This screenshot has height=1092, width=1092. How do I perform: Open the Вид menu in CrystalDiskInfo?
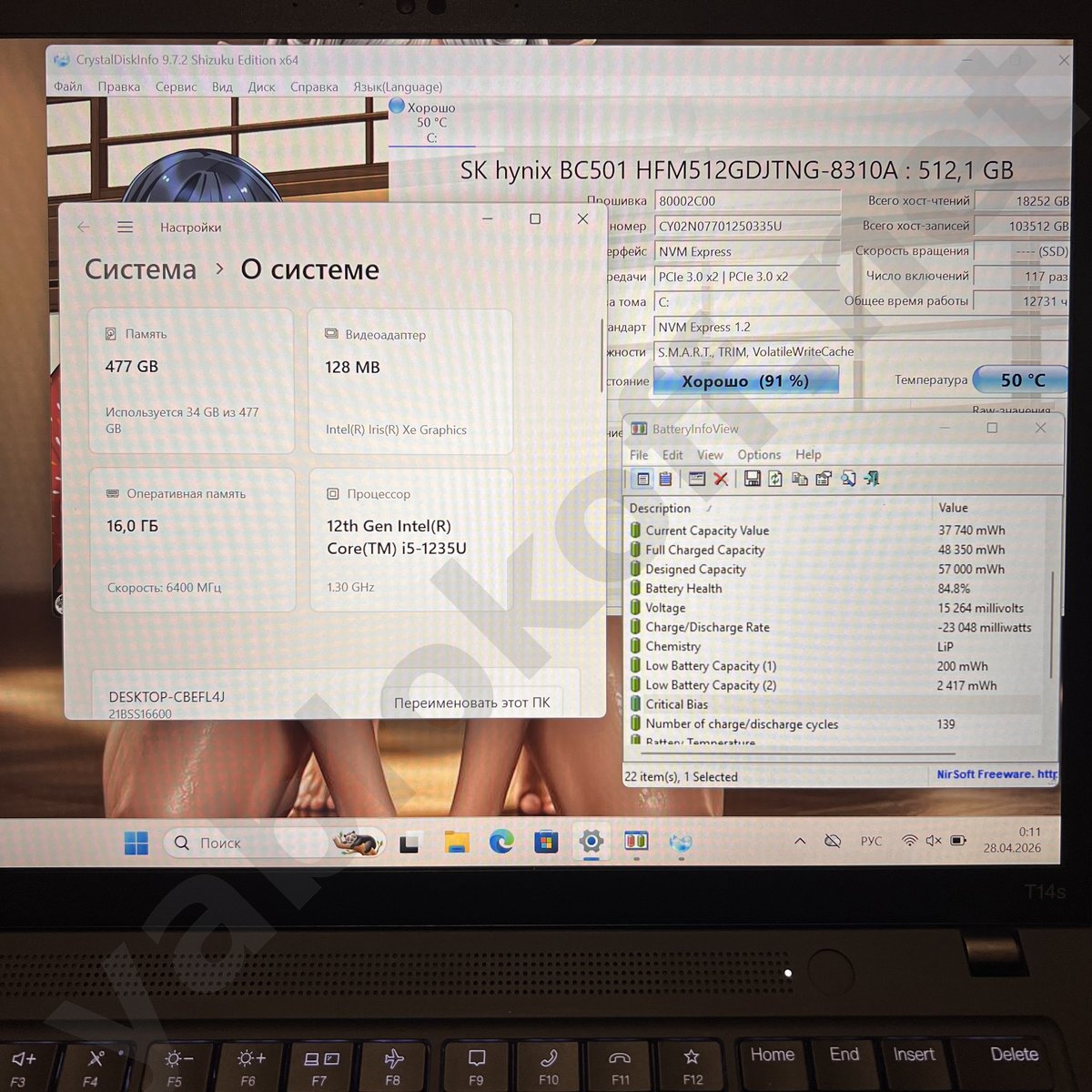pos(222,86)
